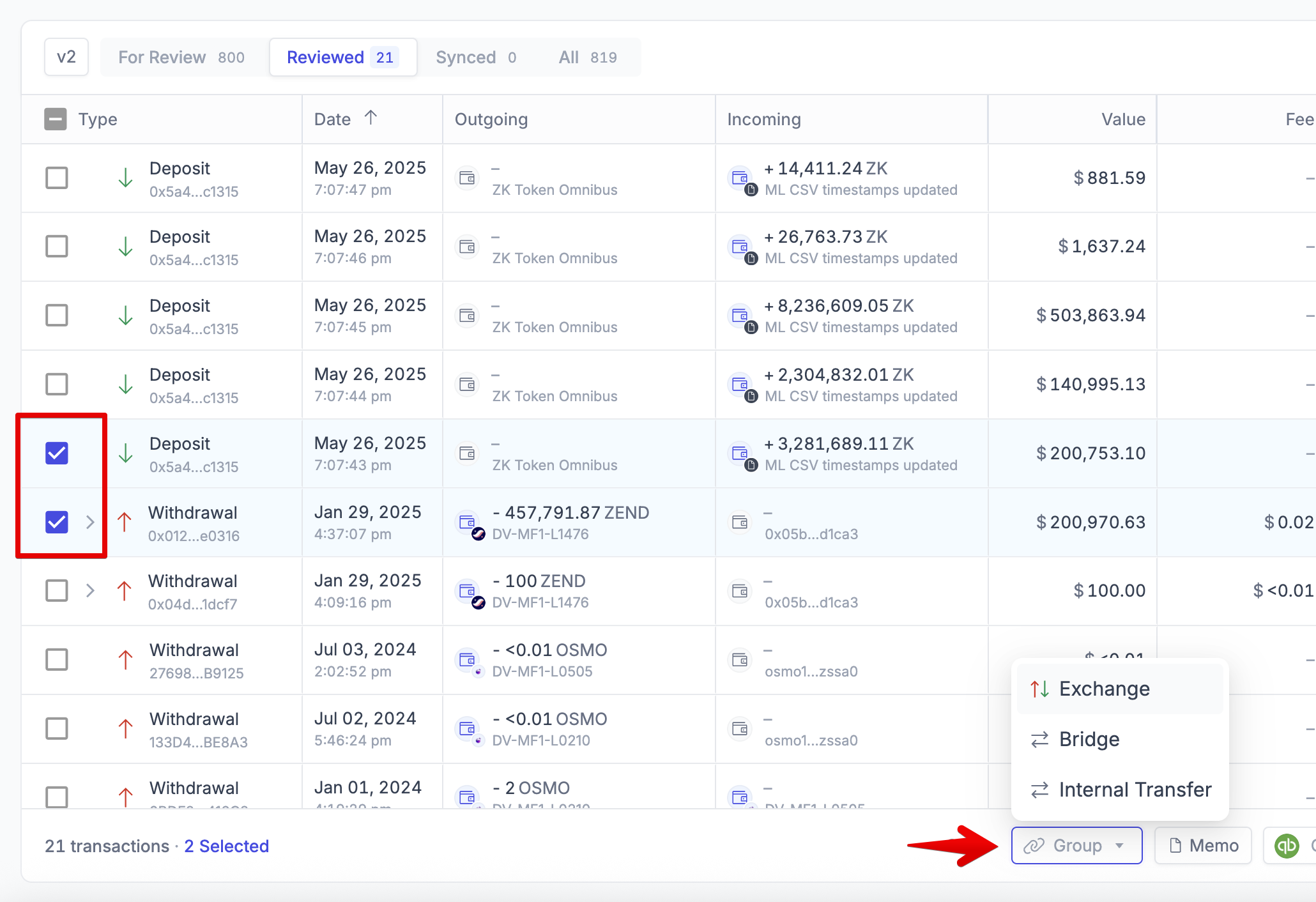Expand the 100 ZEND withdrawal row chevron
The height and width of the screenshot is (902, 1316).
[x=90, y=591]
